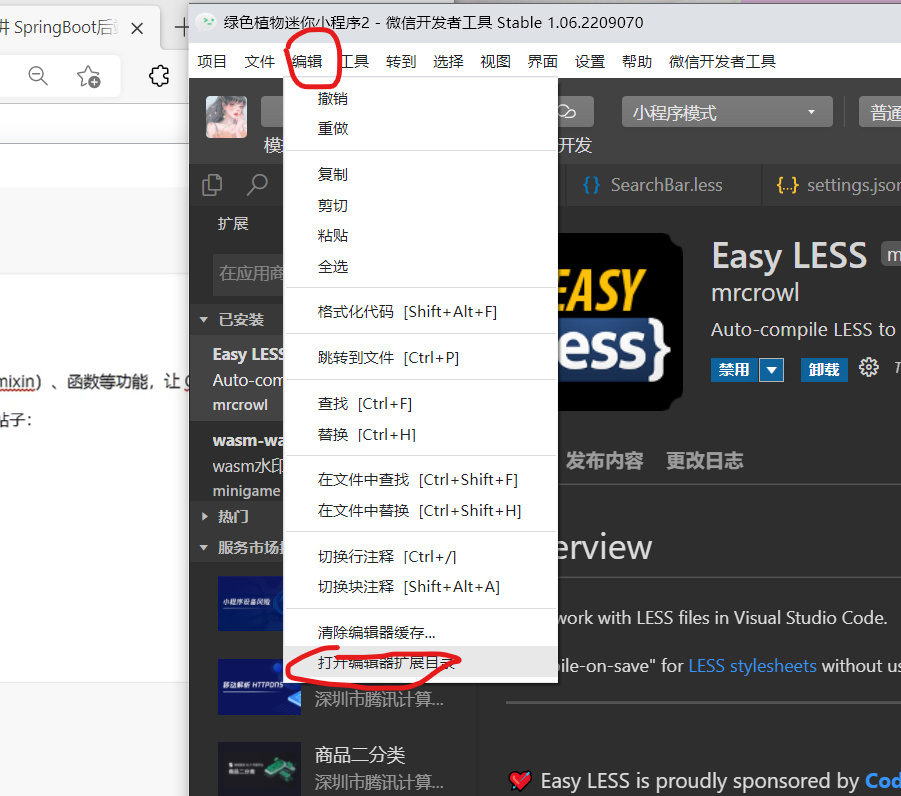Image resolution: width=901 pixels, height=796 pixels.
Task: Choose 复制 from the edit menu
Action: click(x=421, y=175)
